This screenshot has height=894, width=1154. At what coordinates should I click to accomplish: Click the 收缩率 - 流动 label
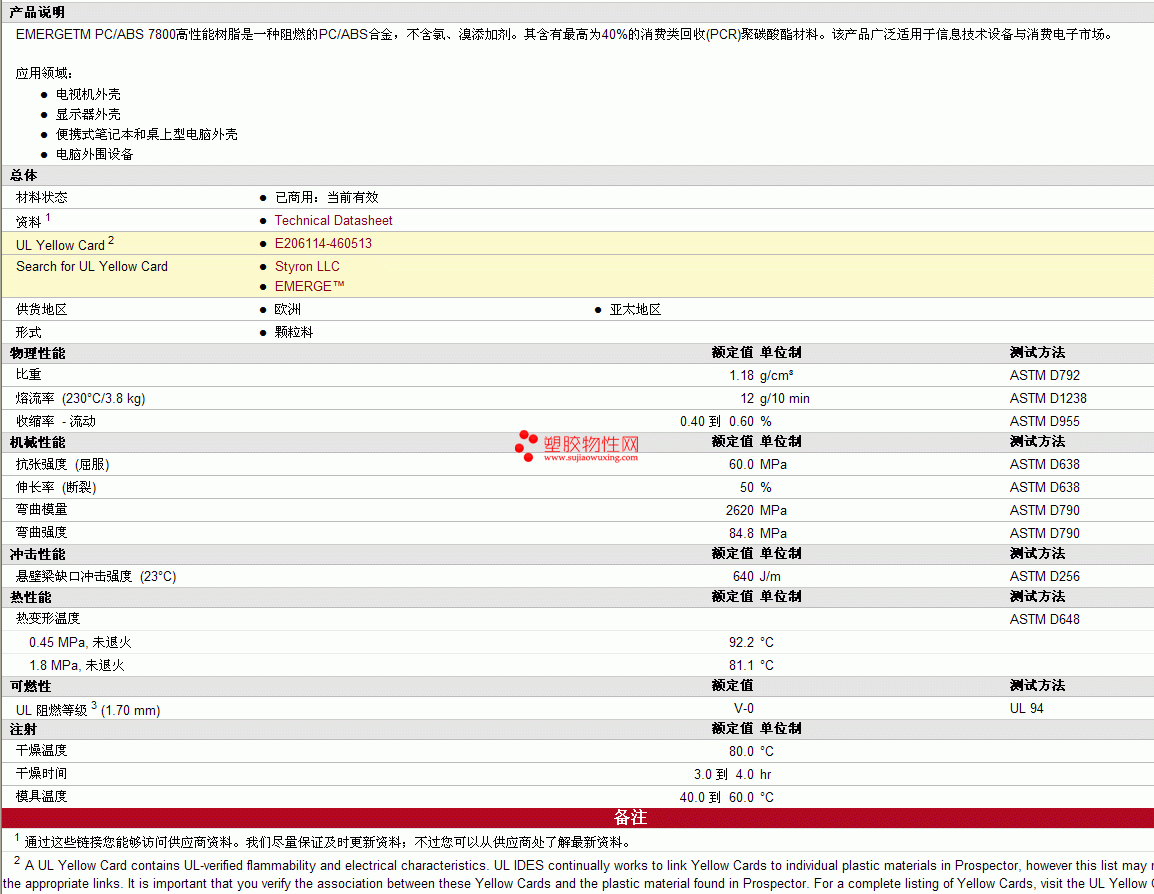(56, 421)
